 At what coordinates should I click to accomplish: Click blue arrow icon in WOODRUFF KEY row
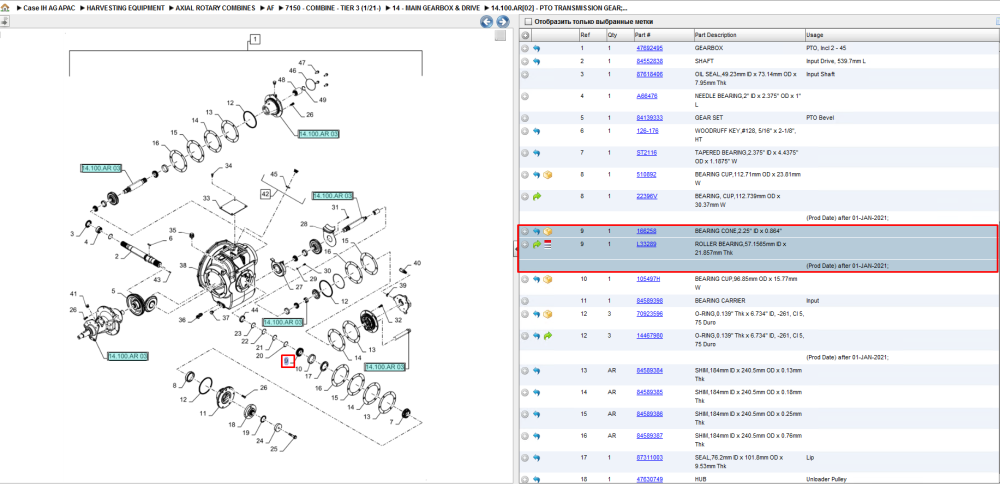coord(536,131)
